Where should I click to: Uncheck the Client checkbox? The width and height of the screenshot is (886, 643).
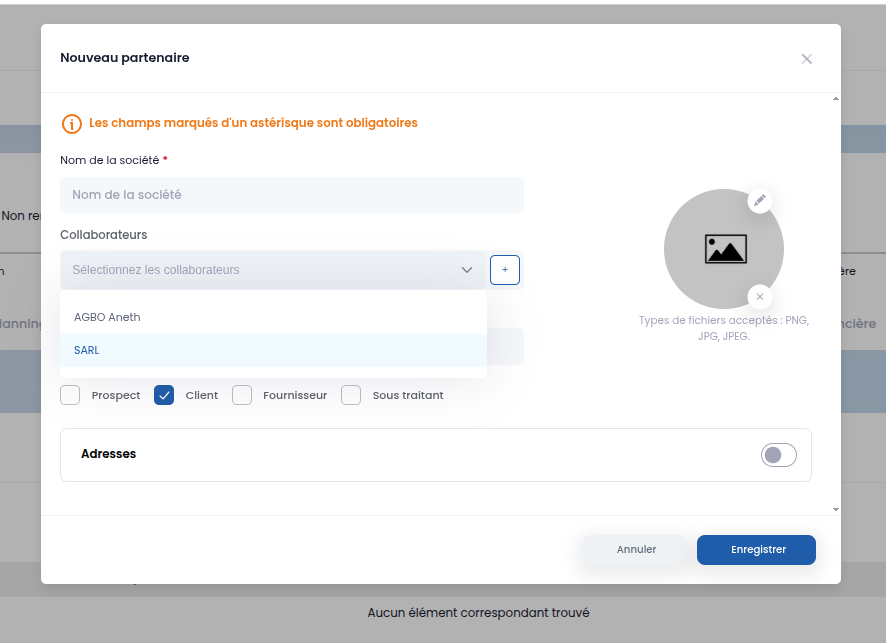(x=164, y=395)
